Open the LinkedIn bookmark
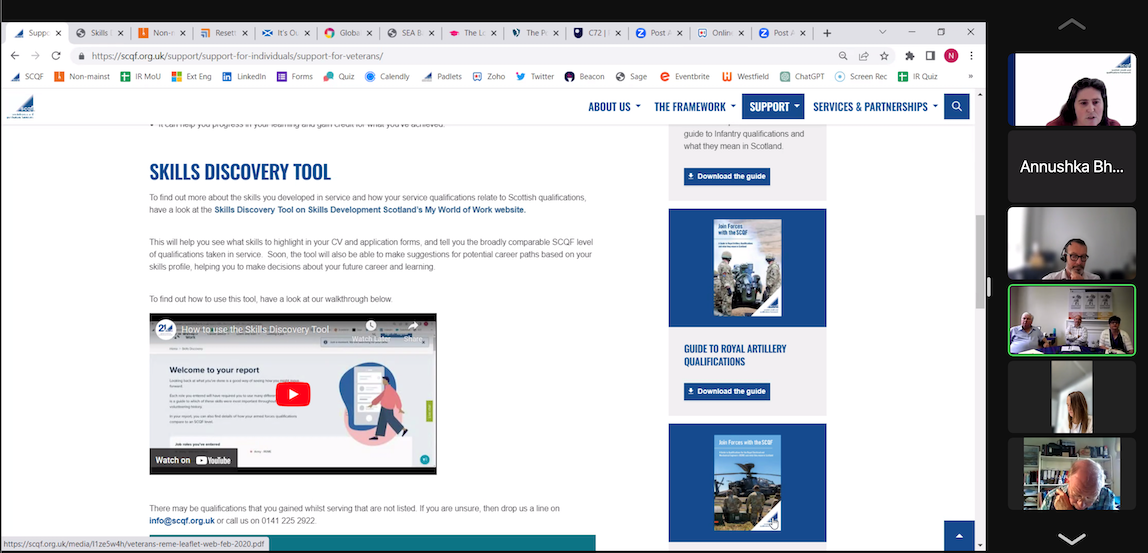This screenshot has width=1148, height=553. pyautogui.click(x=245, y=76)
